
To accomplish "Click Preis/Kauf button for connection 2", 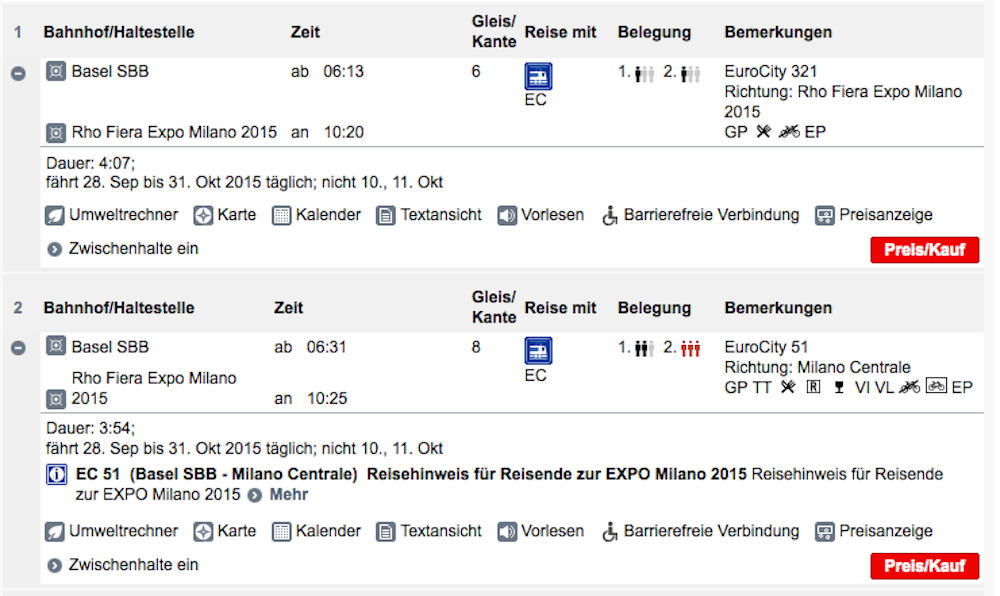I will (925, 566).
